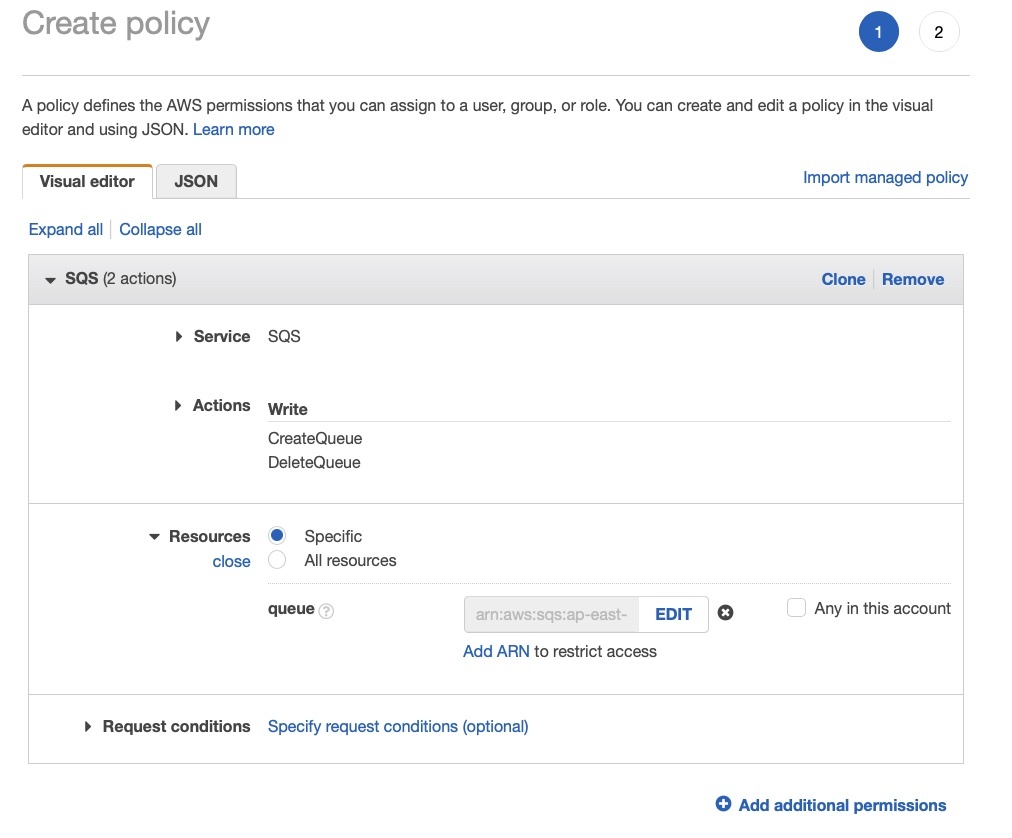Select the Specific resources radio button
The image size is (1012, 838).
click(x=278, y=536)
